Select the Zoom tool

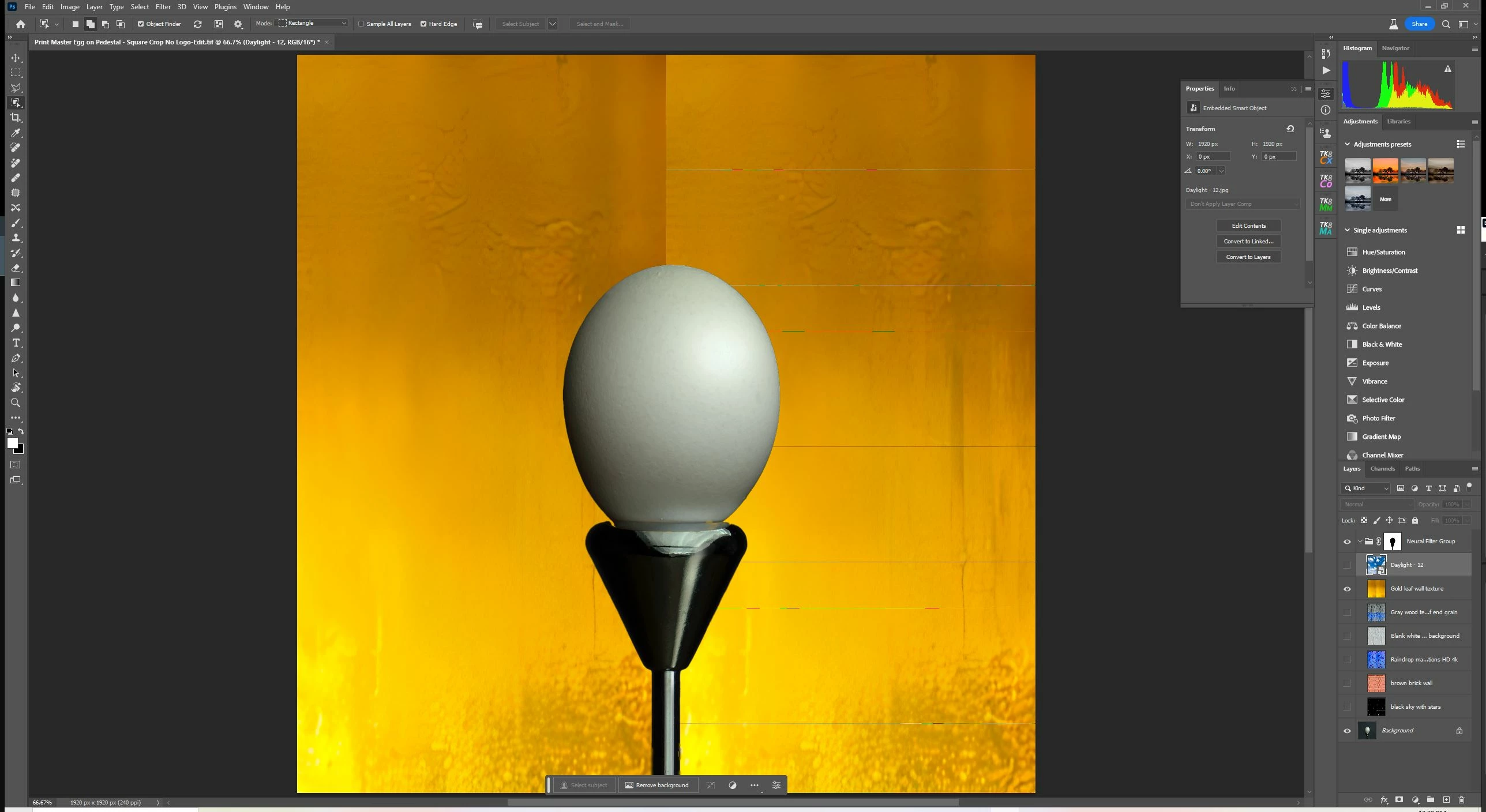(16, 403)
